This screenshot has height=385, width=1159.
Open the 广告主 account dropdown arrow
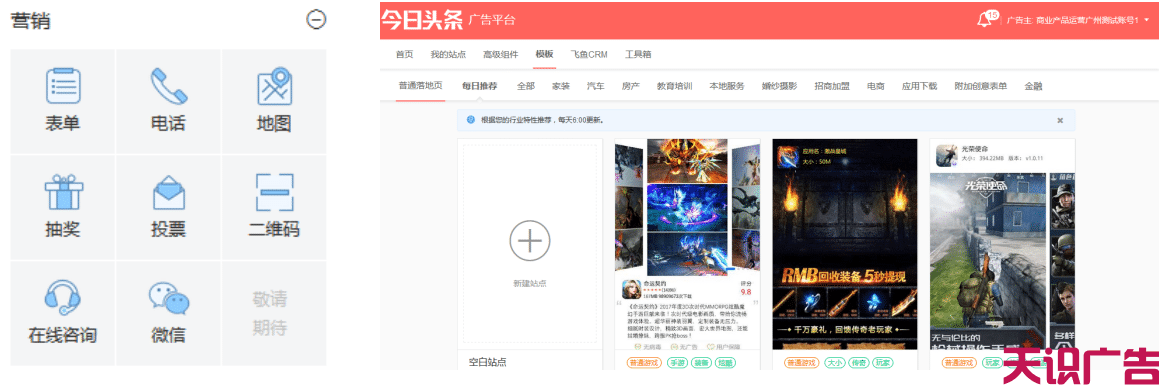coord(1147,21)
